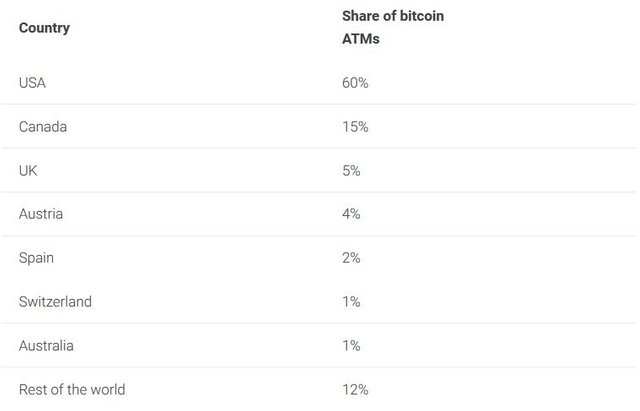Select the Canada row label
Image resolution: width=640 pixels, height=411 pixels.
coord(43,127)
